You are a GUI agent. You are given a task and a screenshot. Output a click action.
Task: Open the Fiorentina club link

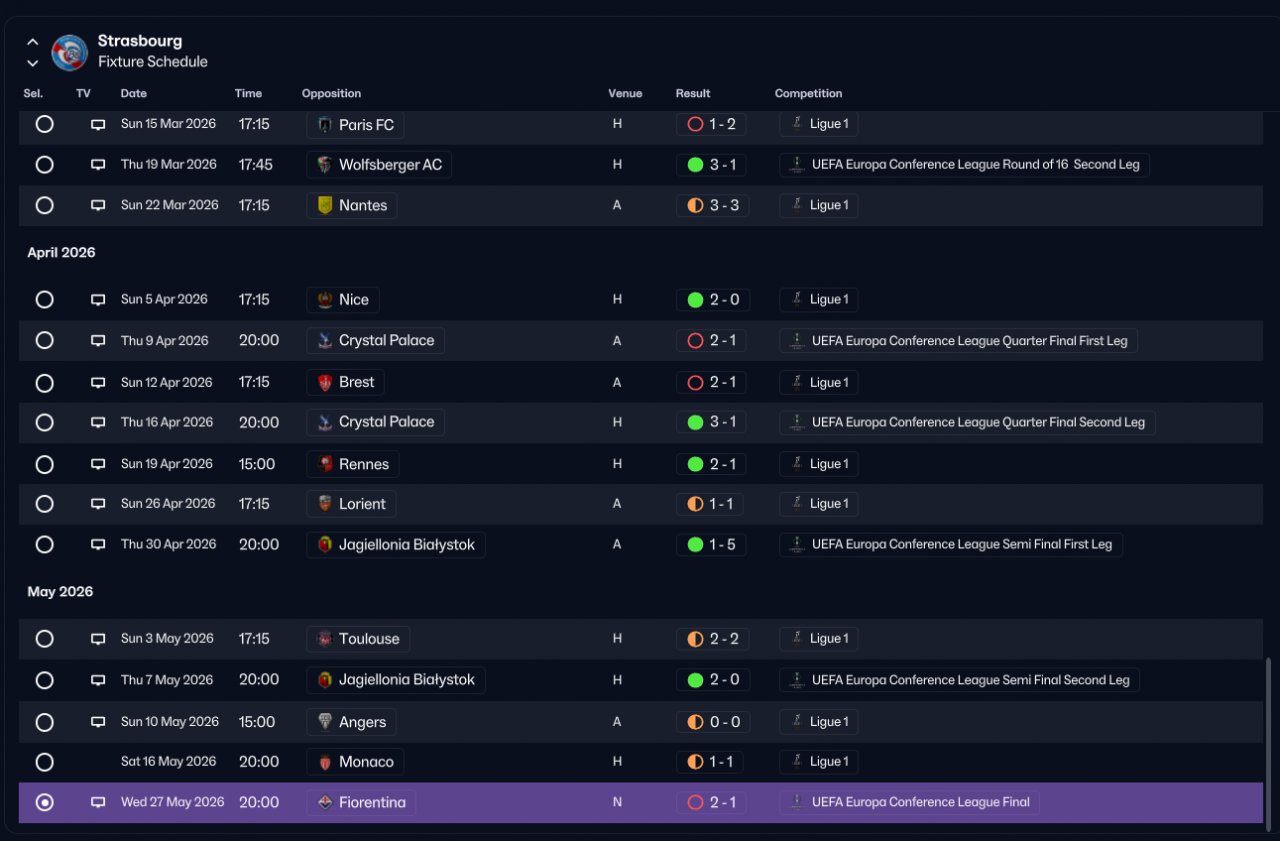pyautogui.click(x=361, y=802)
